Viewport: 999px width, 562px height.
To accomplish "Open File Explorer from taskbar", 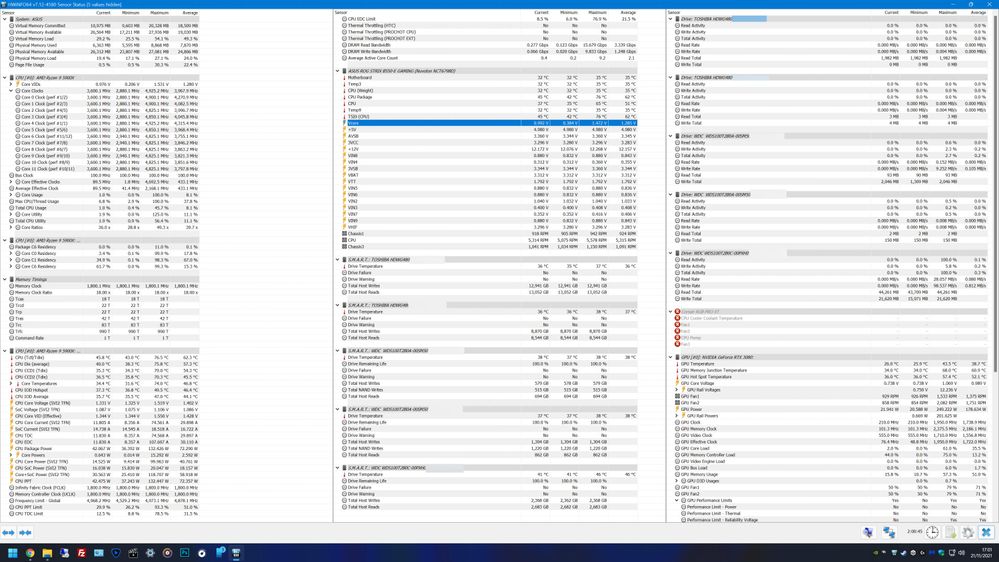I will (47, 553).
